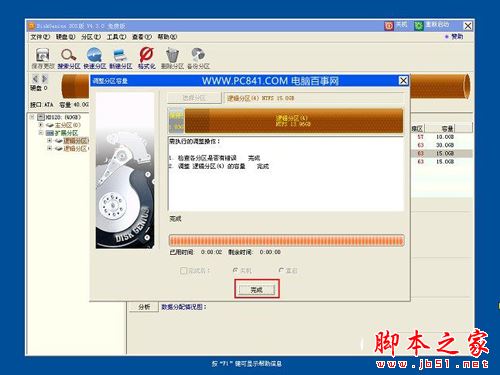Click the 删除分区 trash can icon

tap(172, 55)
